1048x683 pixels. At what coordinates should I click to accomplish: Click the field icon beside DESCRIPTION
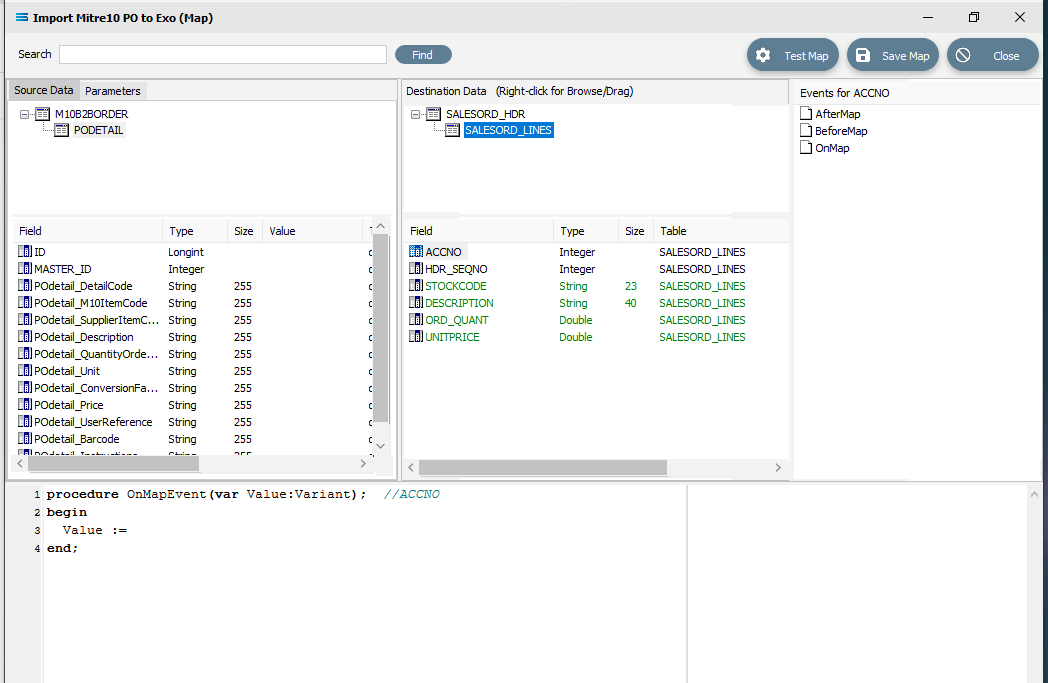(x=416, y=303)
